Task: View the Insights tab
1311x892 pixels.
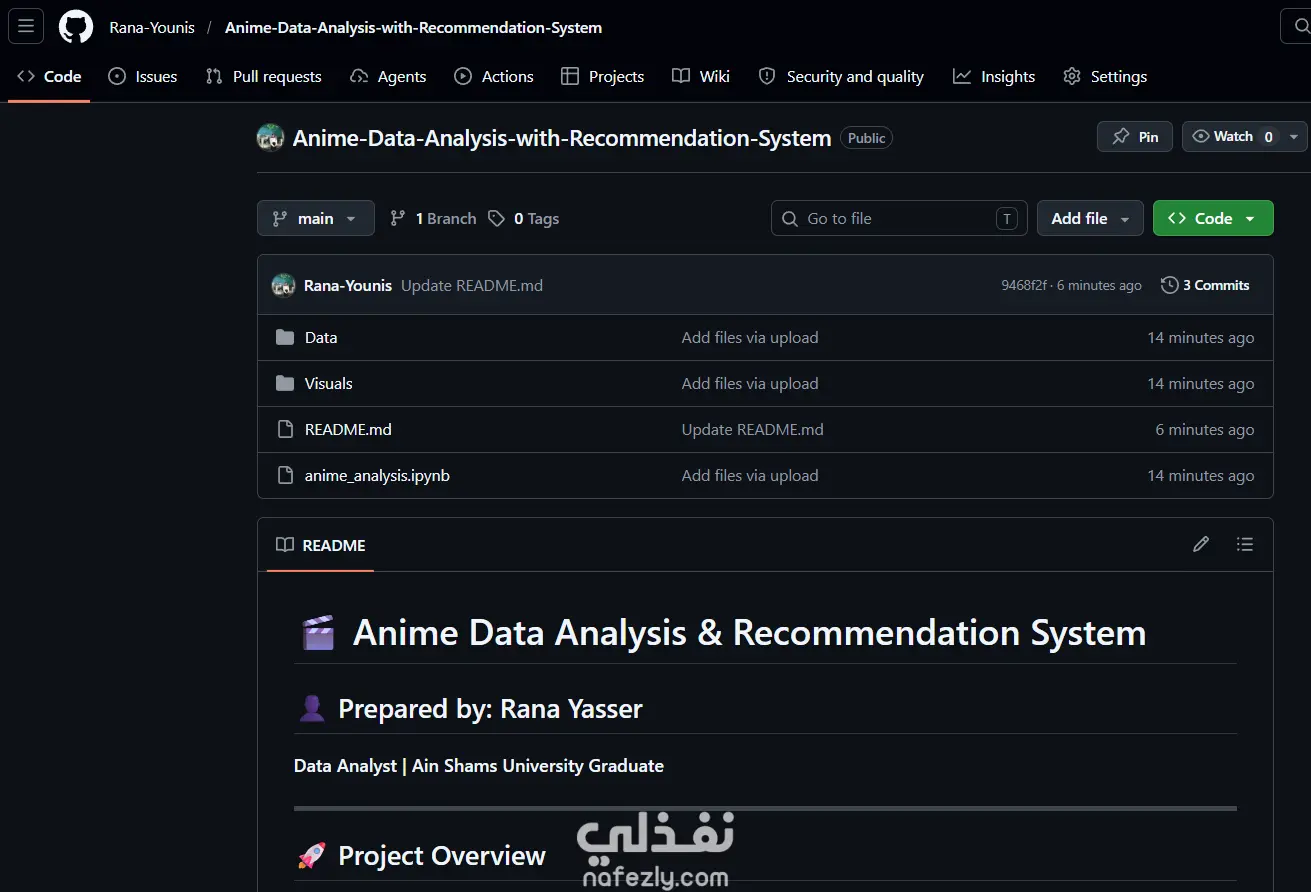Action: [x=994, y=76]
